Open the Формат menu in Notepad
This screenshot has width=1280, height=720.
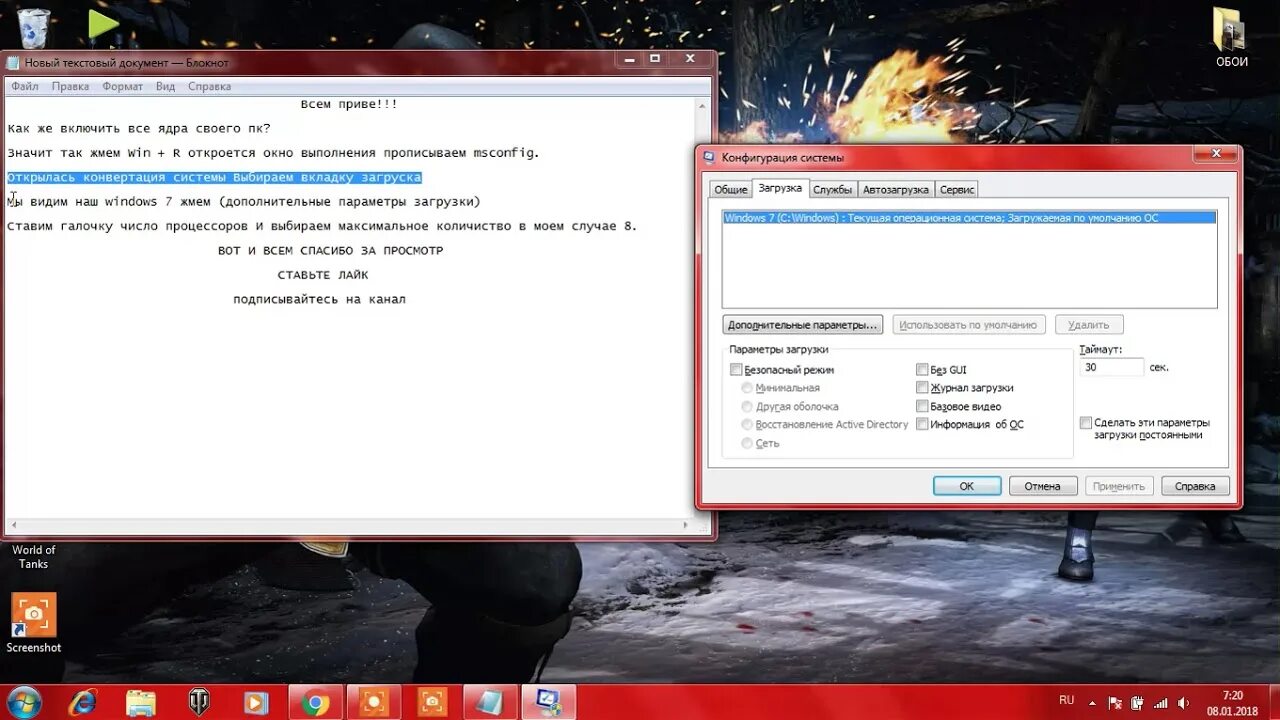(122, 86)
